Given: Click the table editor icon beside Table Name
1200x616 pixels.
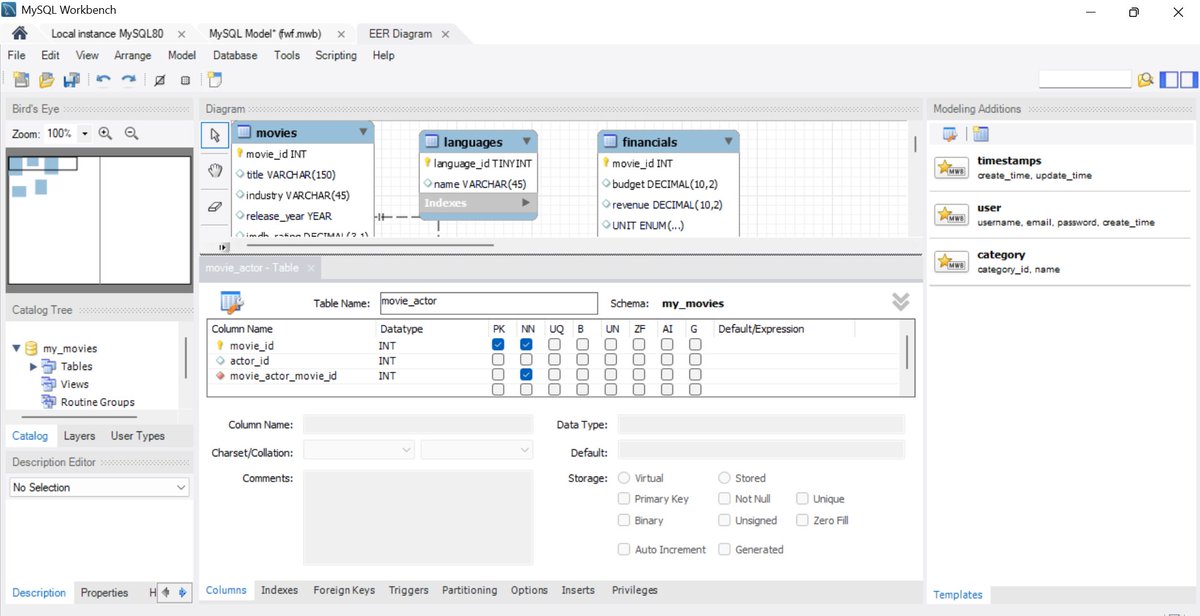Looking at the screenshot, I should tap(232, 302).
